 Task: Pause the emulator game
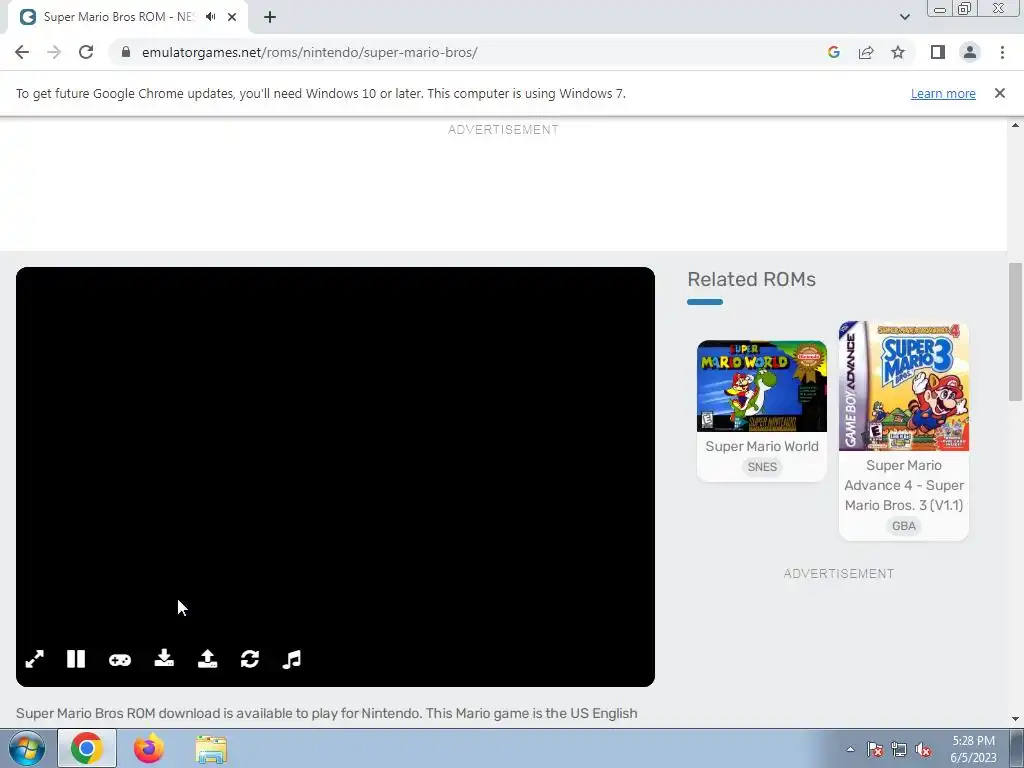76,659
